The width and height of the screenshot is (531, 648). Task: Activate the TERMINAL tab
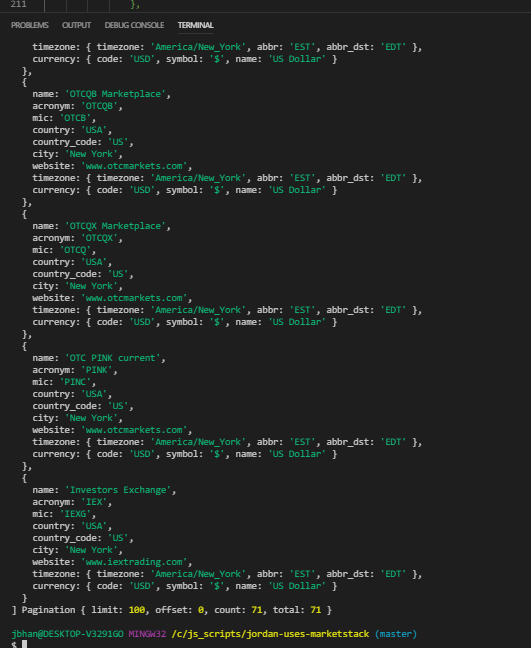pos(195,25)
